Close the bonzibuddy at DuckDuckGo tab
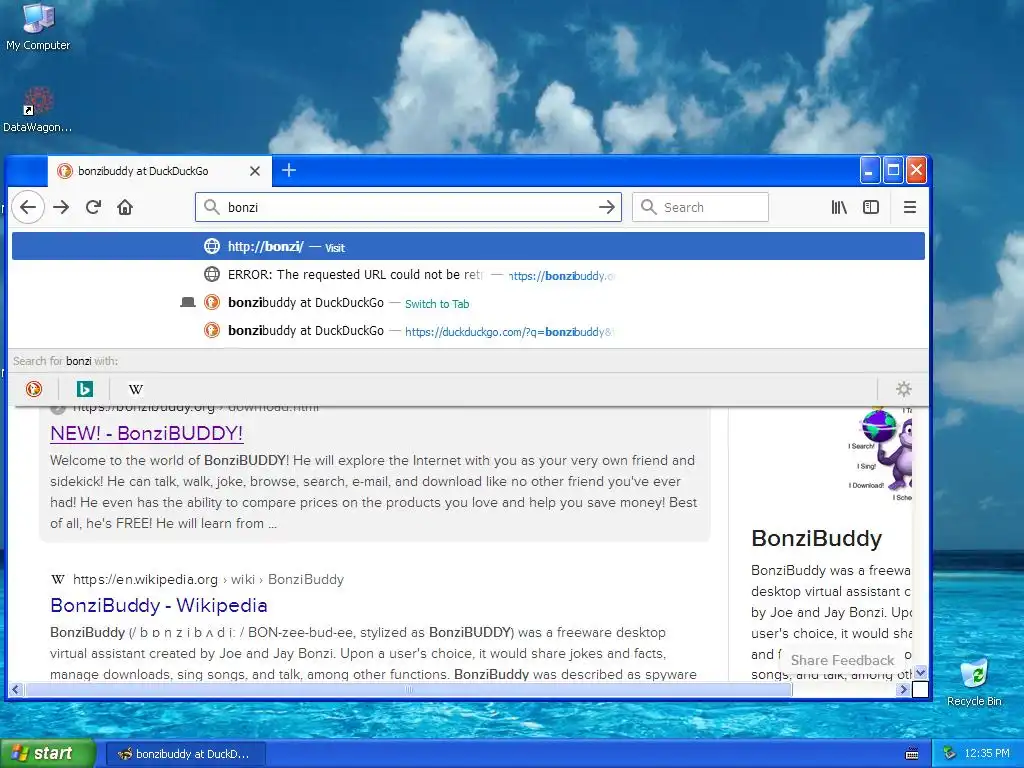 click(x=255, y=171)
